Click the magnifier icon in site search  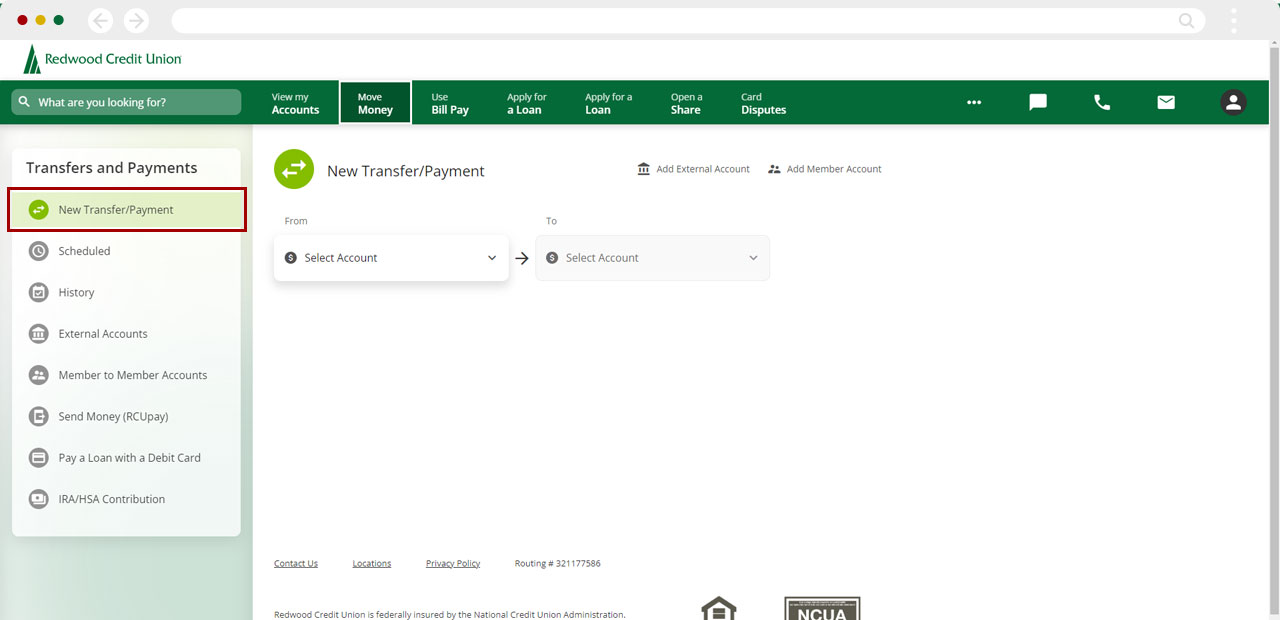point(25,102)
